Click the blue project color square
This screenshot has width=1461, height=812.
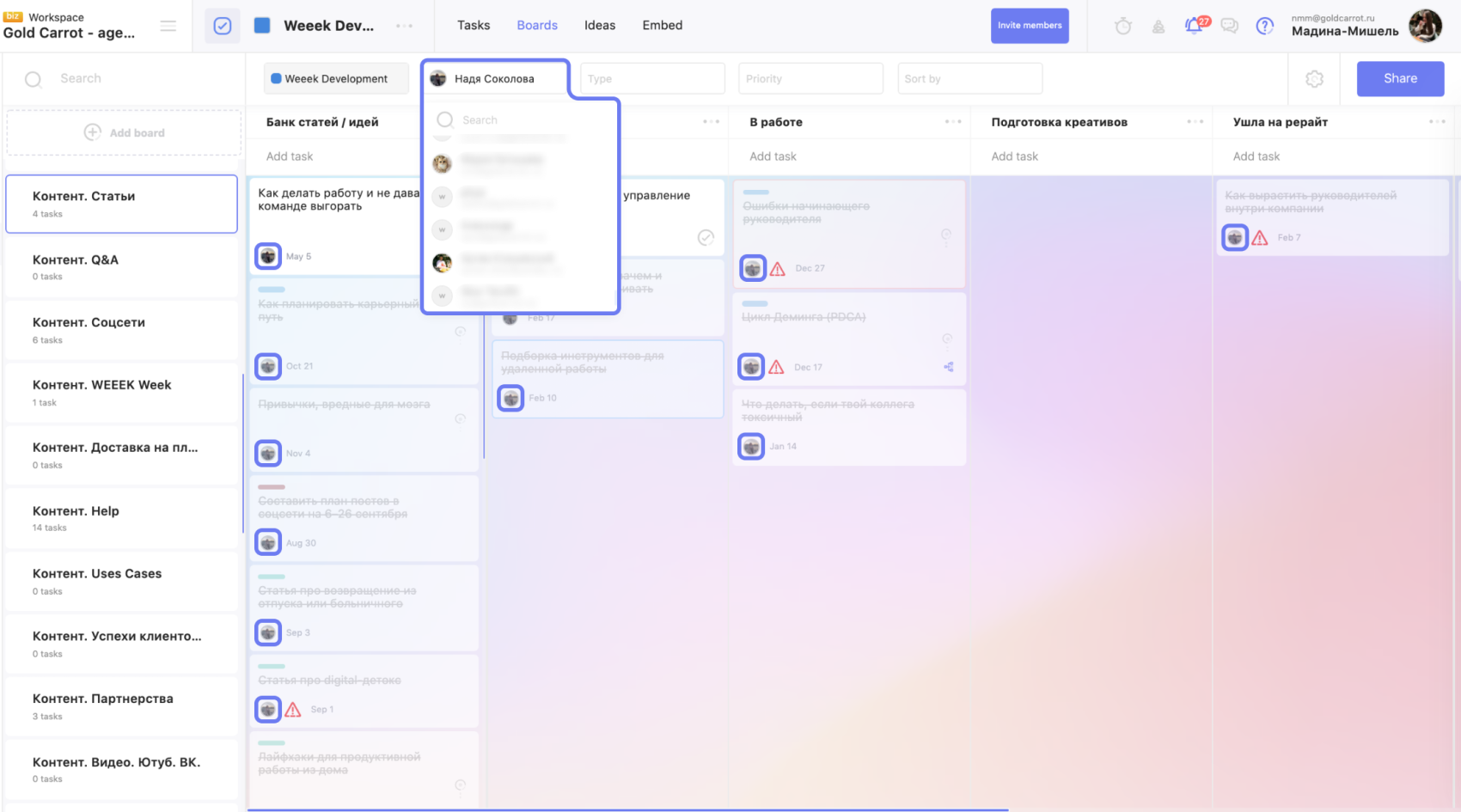[262, 26]
